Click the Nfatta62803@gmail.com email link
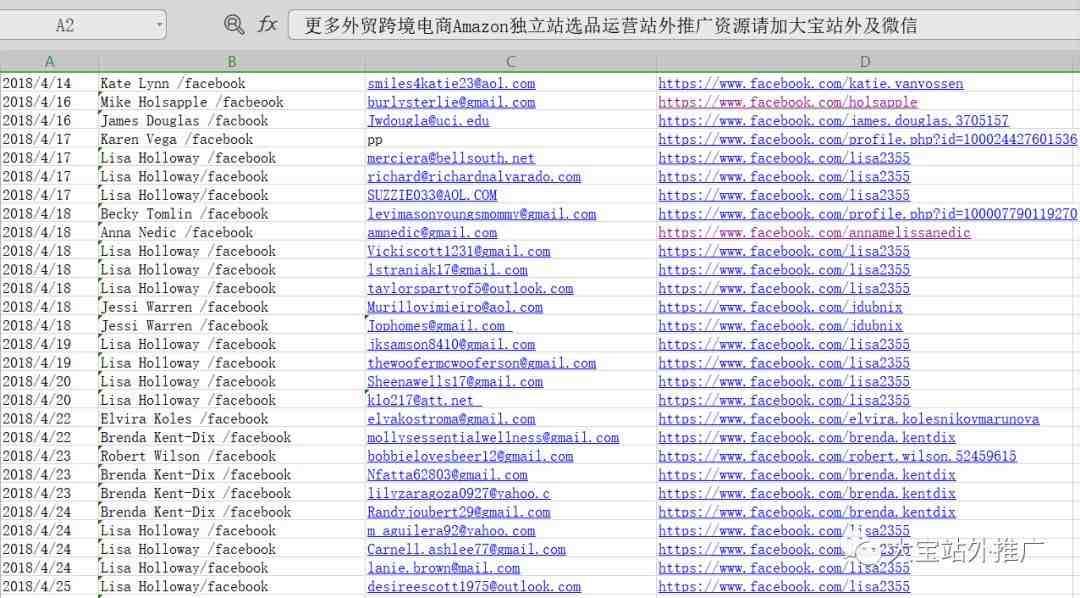Viewport: 1080px width, 598px height. pos(447,474)
